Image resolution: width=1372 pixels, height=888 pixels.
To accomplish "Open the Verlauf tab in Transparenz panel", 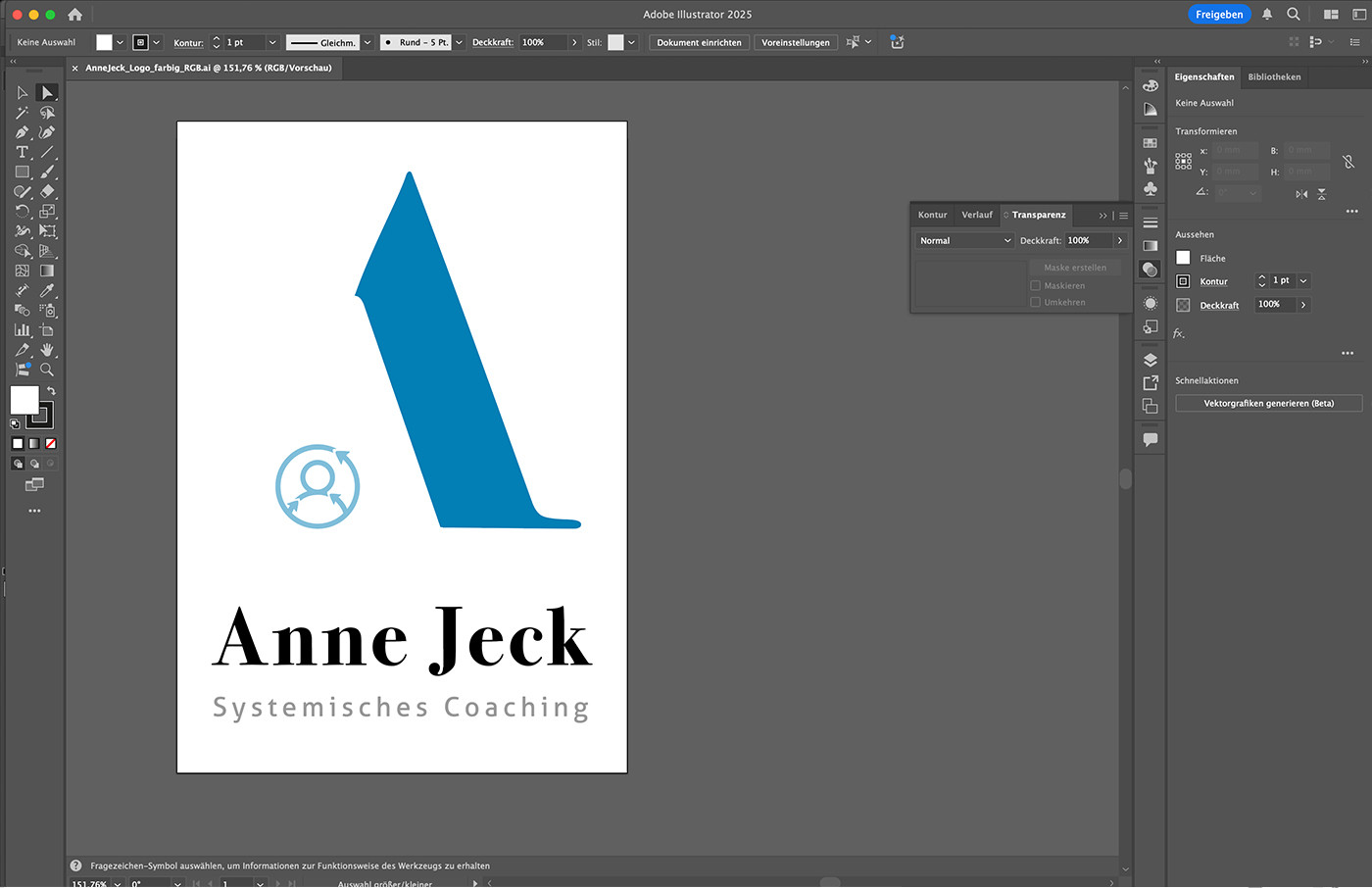I will [x=976, y=215].
